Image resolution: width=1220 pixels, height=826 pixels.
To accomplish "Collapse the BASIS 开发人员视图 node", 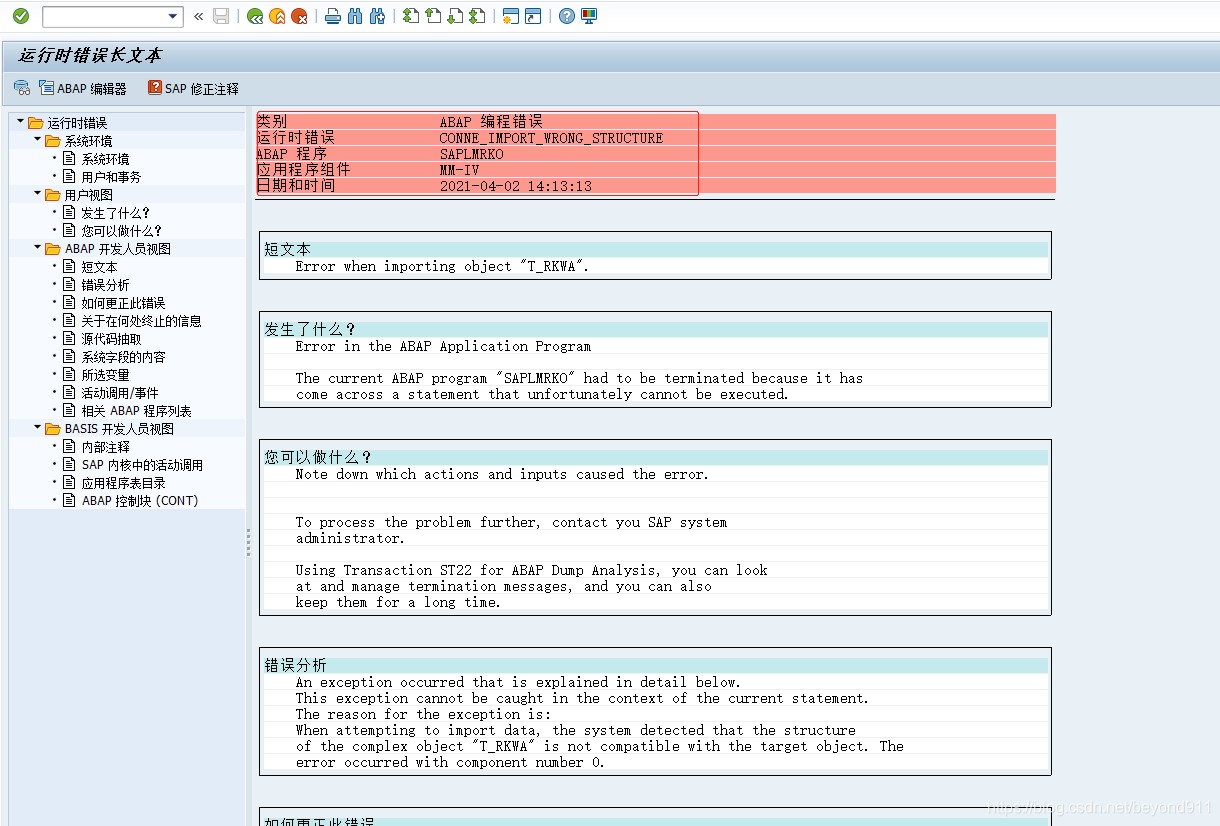I will click(37, 428).
